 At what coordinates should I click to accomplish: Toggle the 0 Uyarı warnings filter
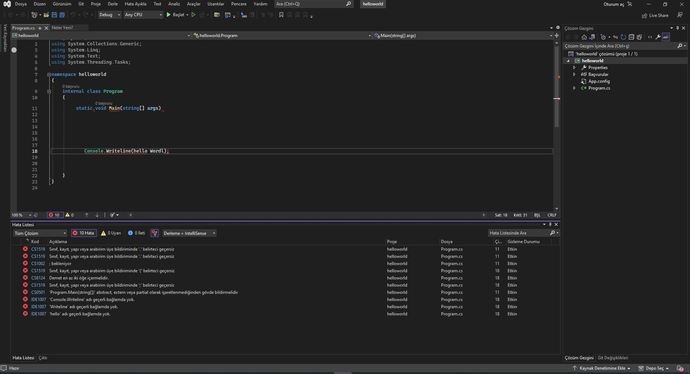(x=111, y=233)
